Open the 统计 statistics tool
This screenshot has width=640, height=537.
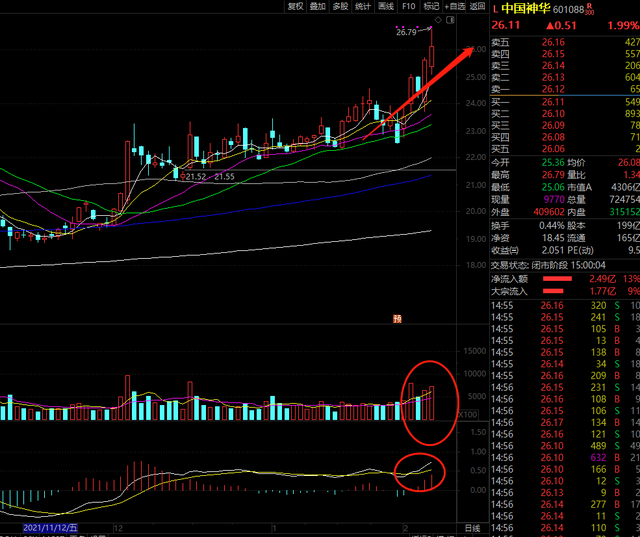[x=363, y=6]
